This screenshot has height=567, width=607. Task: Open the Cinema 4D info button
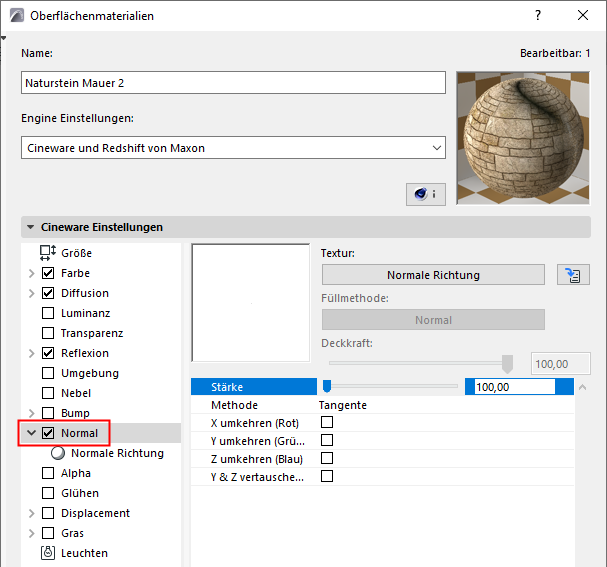(x=425, y=194)
